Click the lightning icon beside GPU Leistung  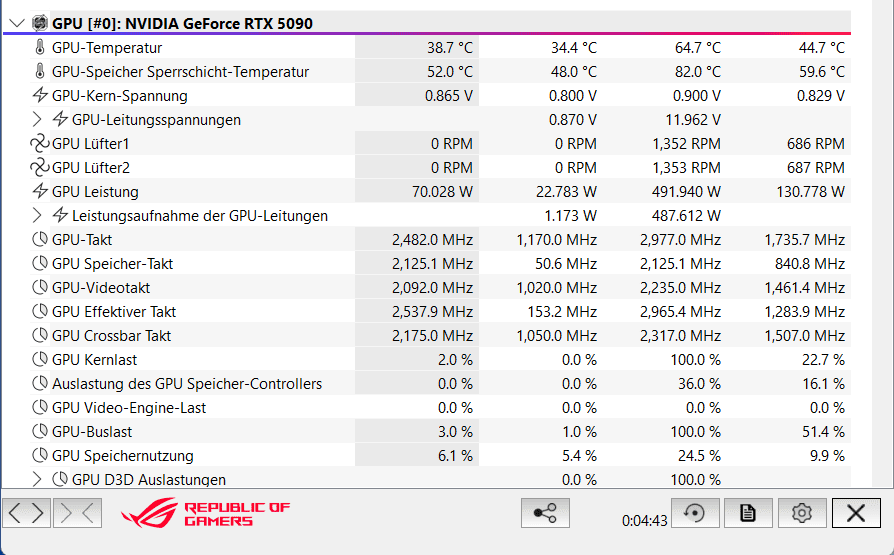pyautogui.click(x=40, y=192)
